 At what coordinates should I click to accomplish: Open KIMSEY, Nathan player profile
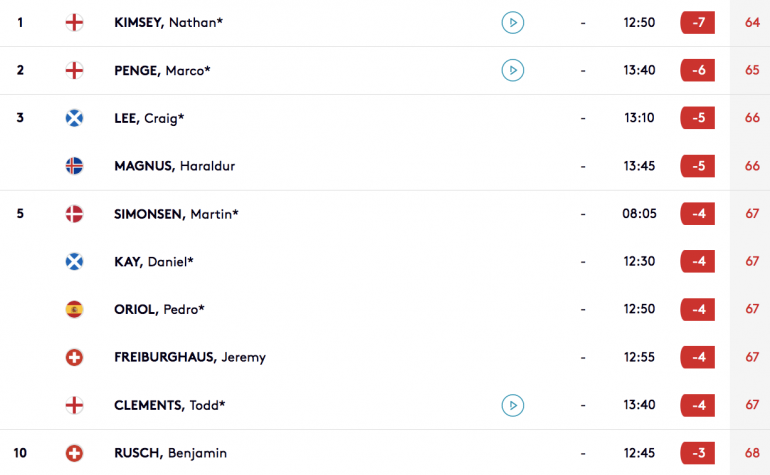tap(168, 23)
